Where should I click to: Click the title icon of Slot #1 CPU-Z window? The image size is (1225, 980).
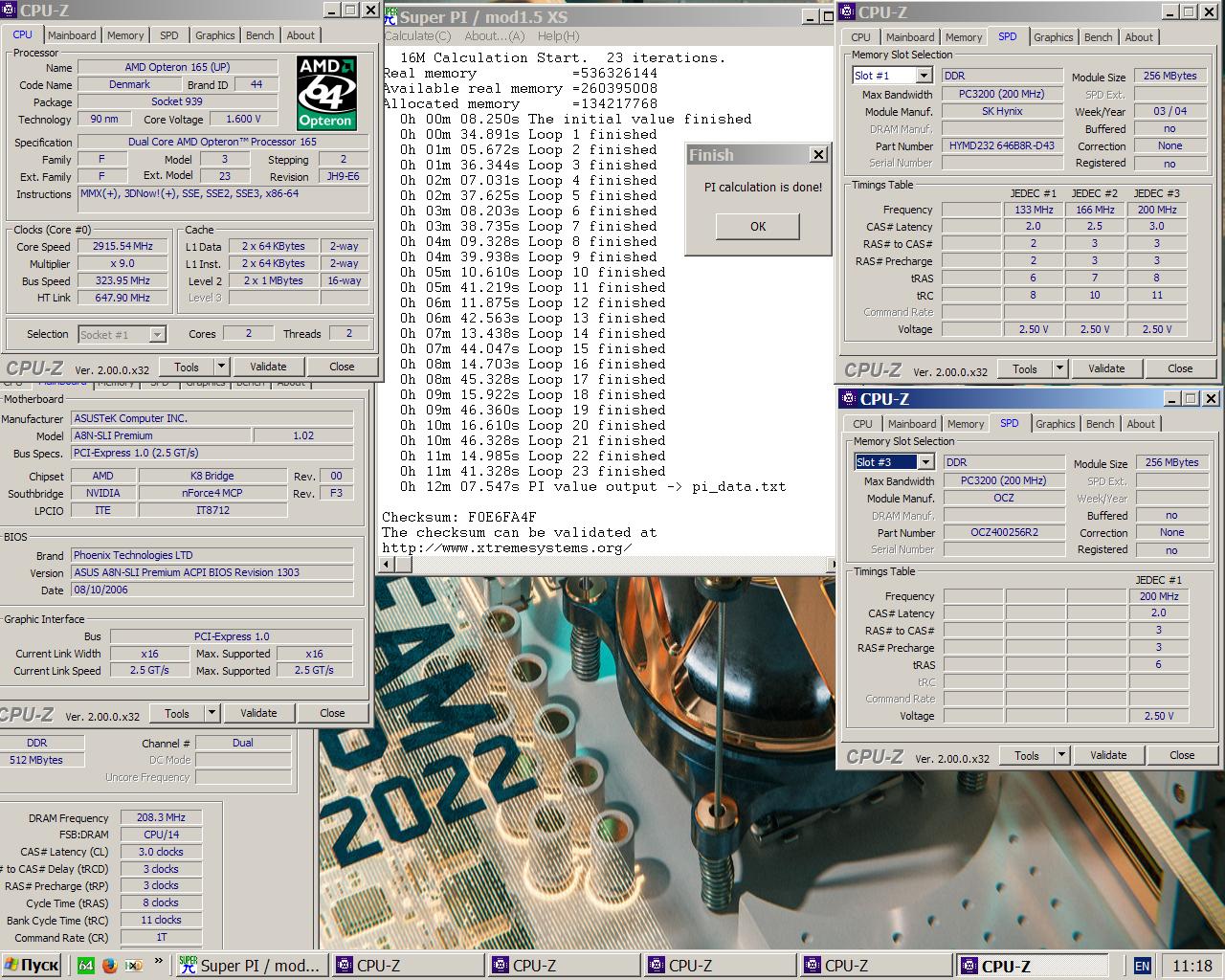[847, 12]
